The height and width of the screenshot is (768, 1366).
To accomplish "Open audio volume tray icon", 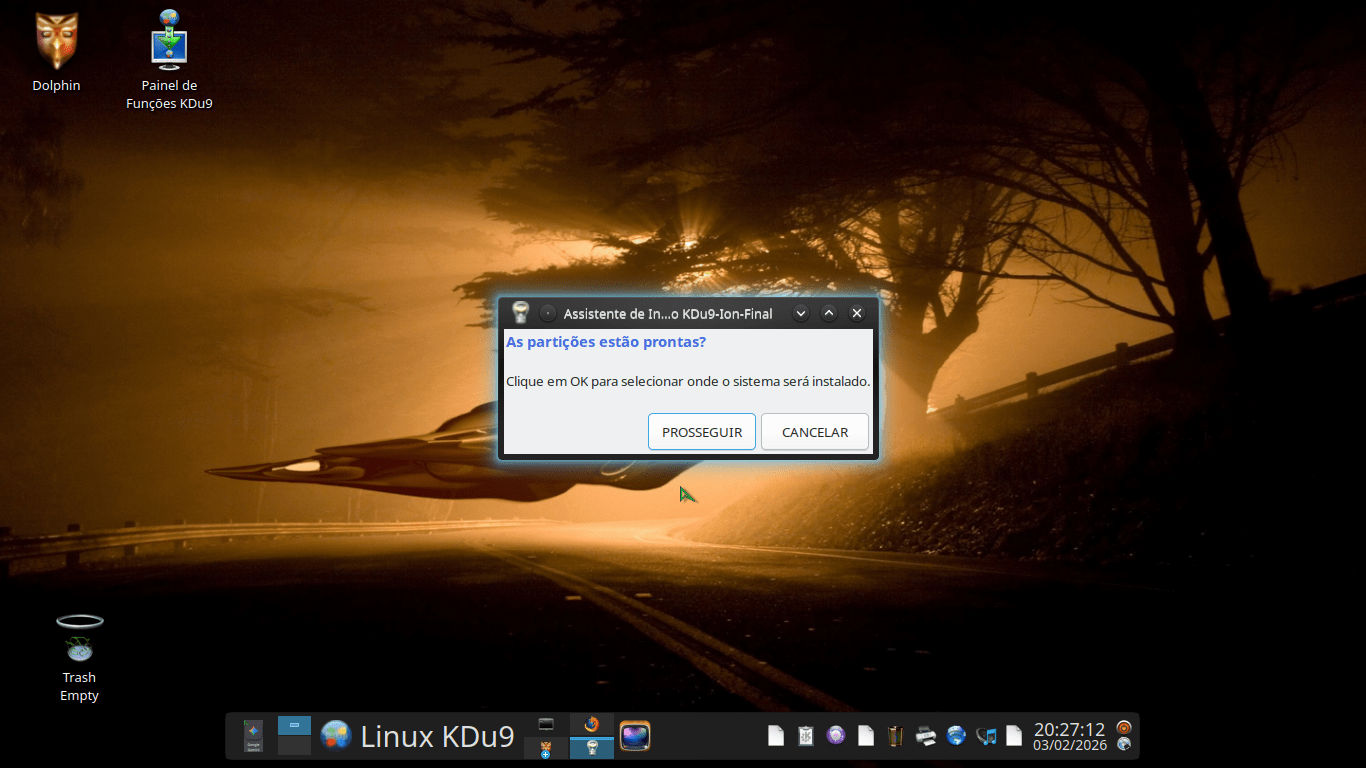I will tap(986, 736).
